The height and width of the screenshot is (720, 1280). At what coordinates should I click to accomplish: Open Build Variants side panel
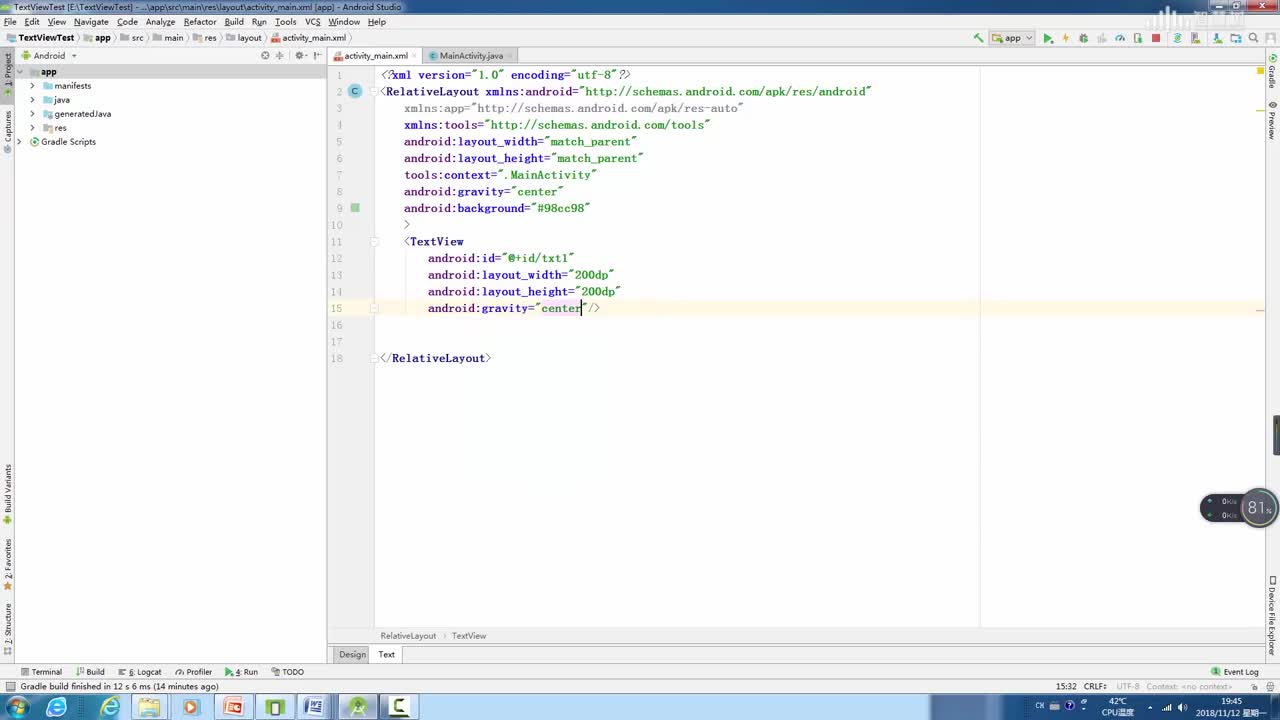click(8, 494)
